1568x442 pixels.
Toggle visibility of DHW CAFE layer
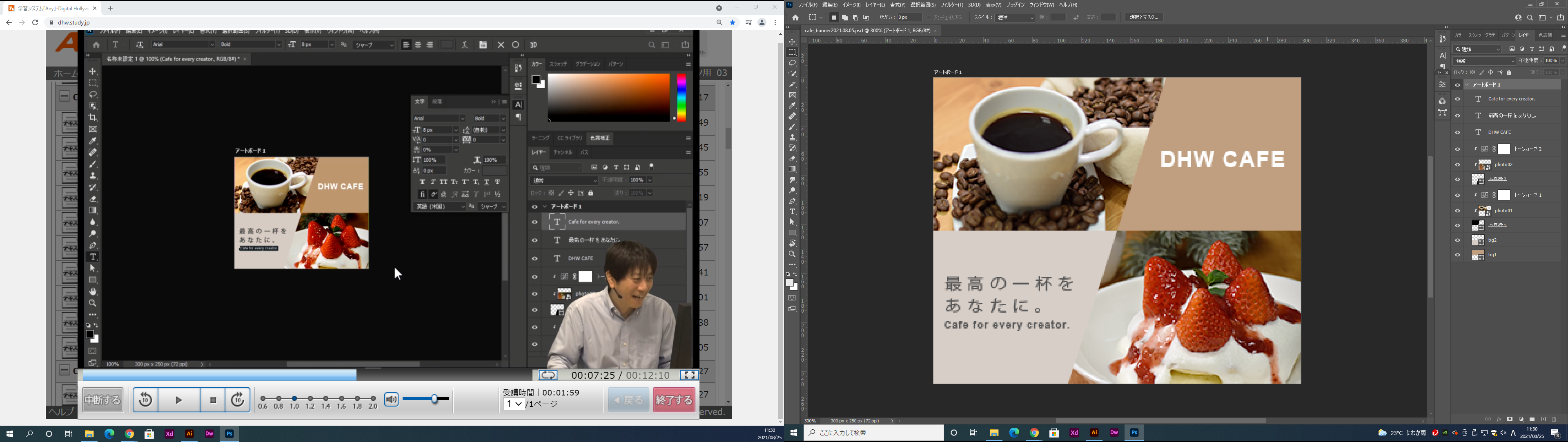1457,132
